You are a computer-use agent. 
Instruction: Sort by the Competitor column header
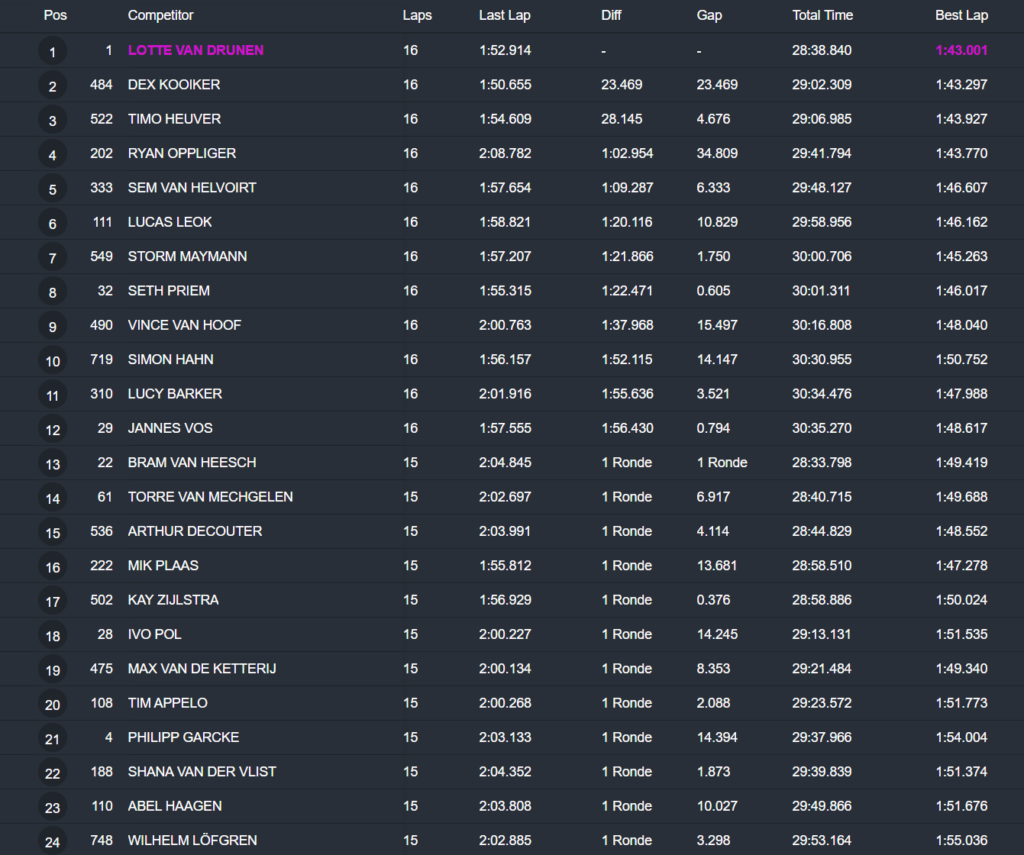[x=160, y=16]
